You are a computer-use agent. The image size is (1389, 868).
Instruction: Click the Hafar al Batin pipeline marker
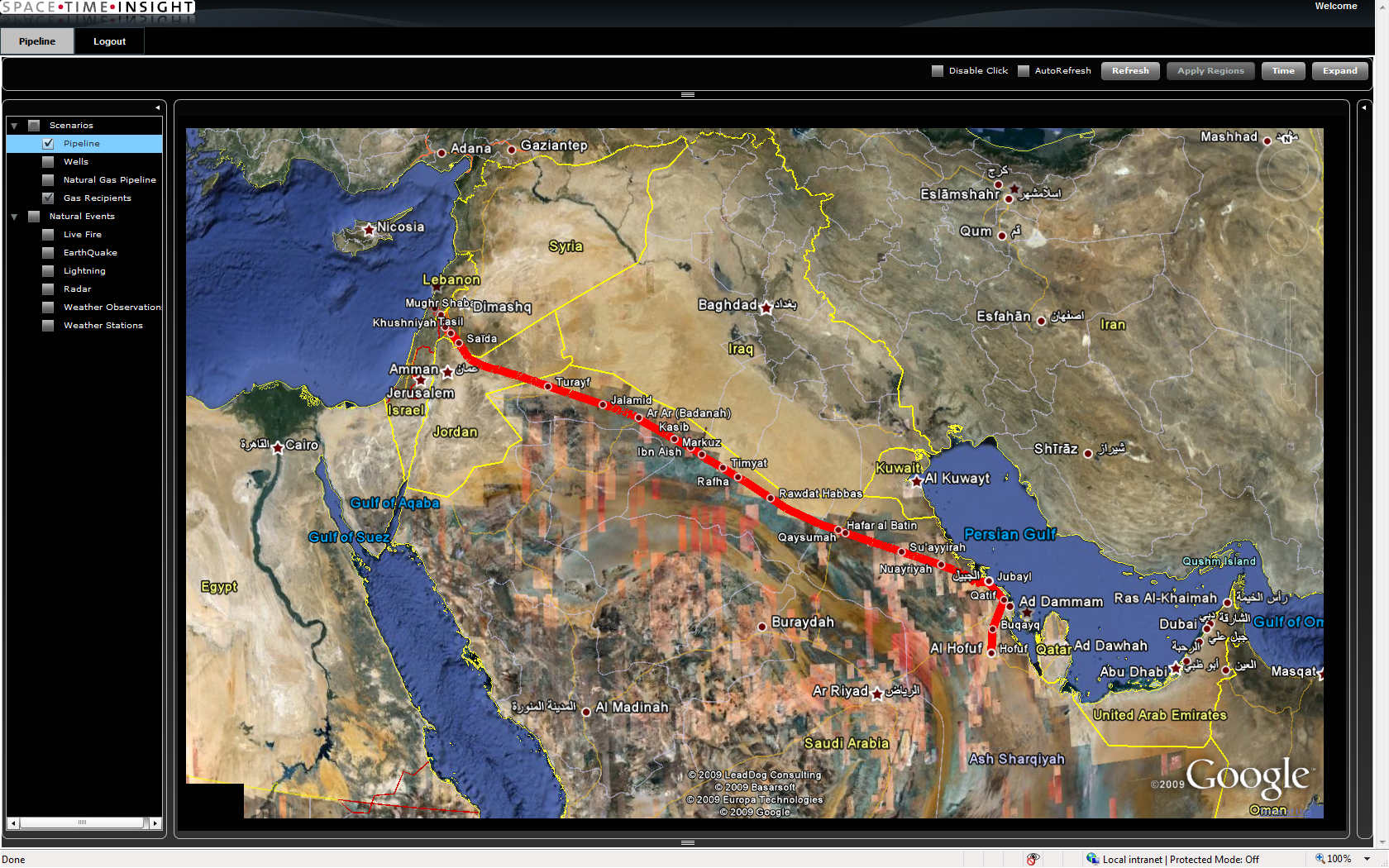[838, 530]
